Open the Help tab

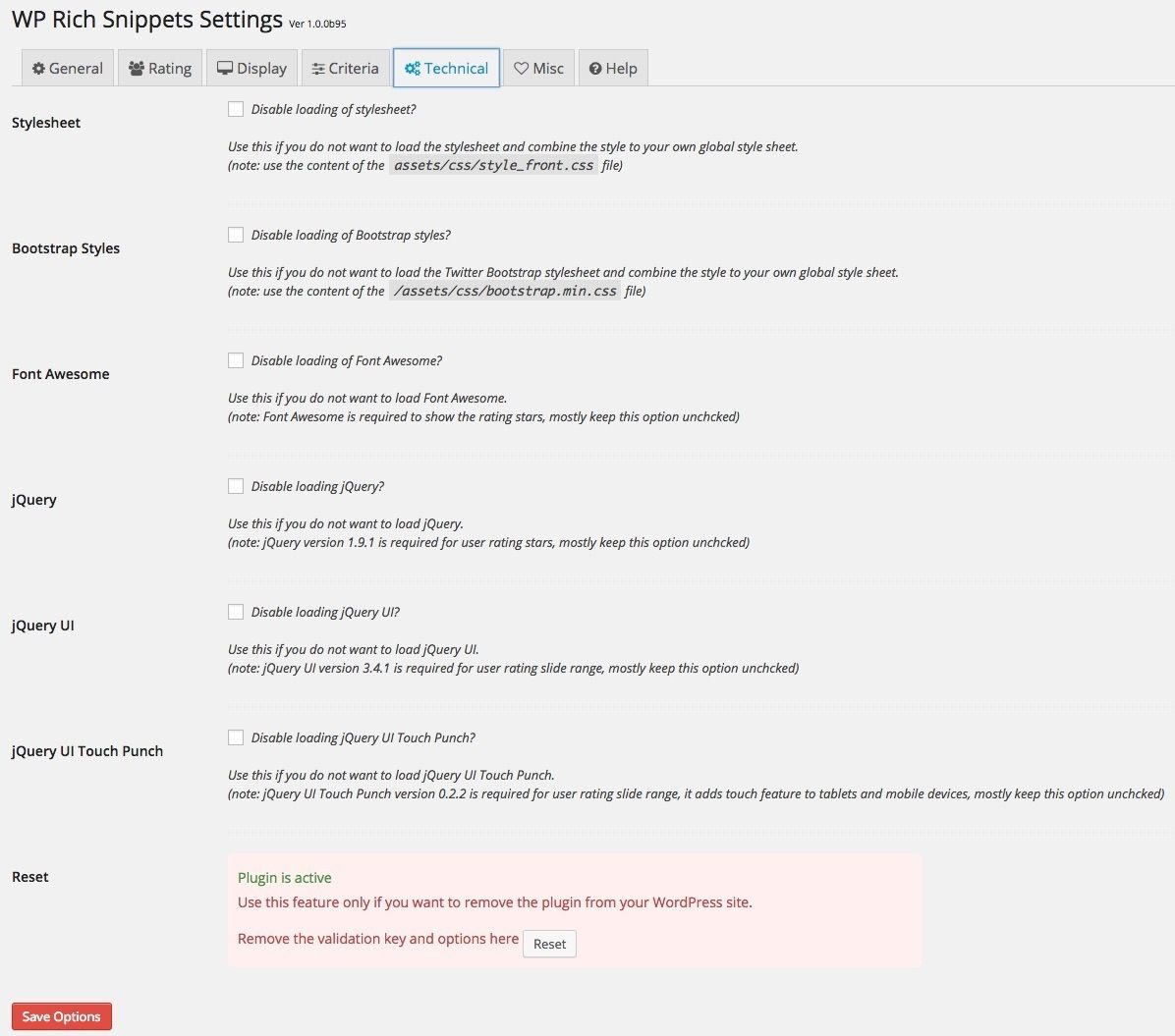coord(613,68)
